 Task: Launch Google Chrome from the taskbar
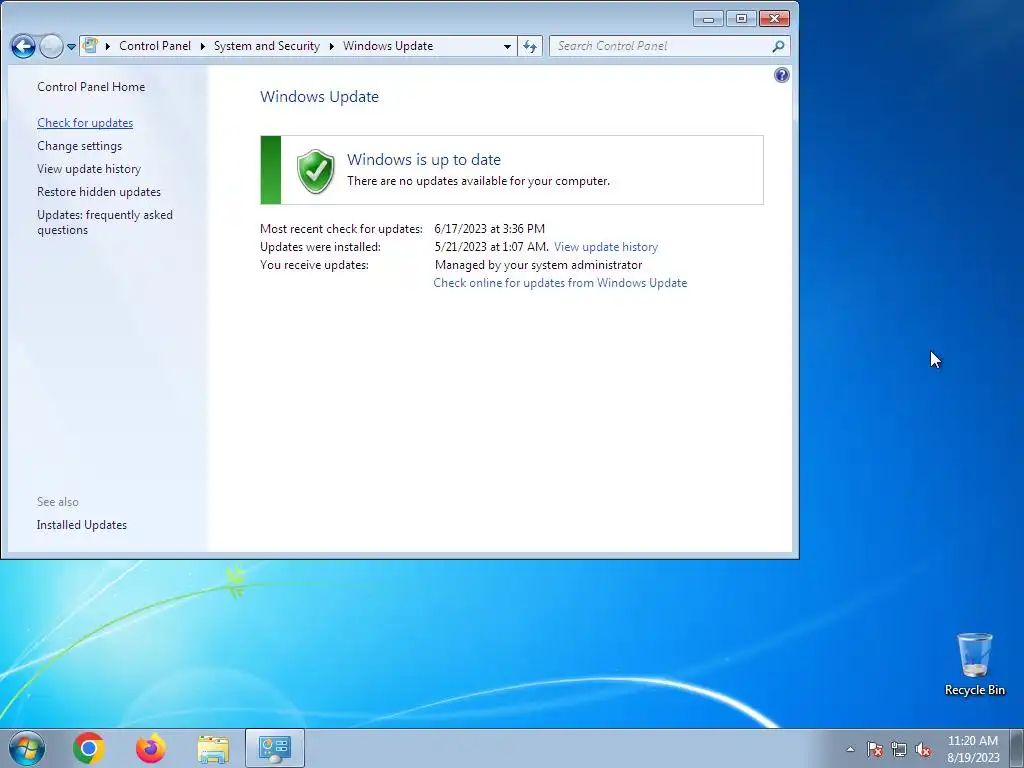coord(89,748)
